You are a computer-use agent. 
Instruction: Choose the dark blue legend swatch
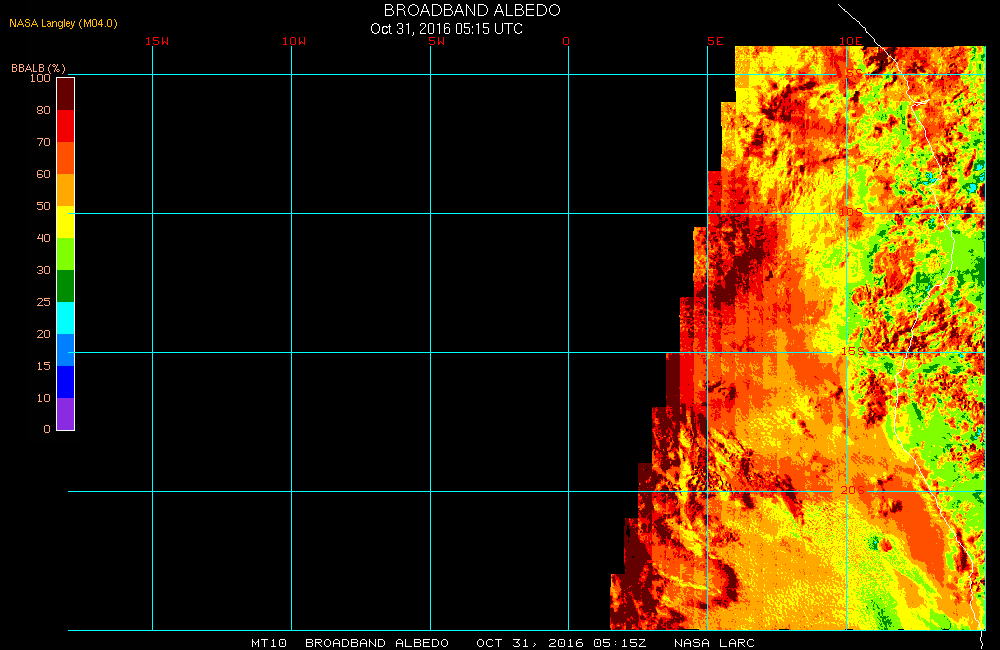tap(65, 382)
